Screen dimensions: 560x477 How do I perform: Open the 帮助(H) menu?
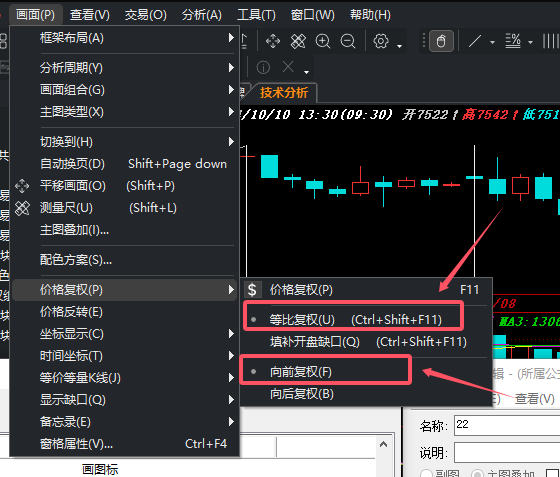(x=370, y=15)
